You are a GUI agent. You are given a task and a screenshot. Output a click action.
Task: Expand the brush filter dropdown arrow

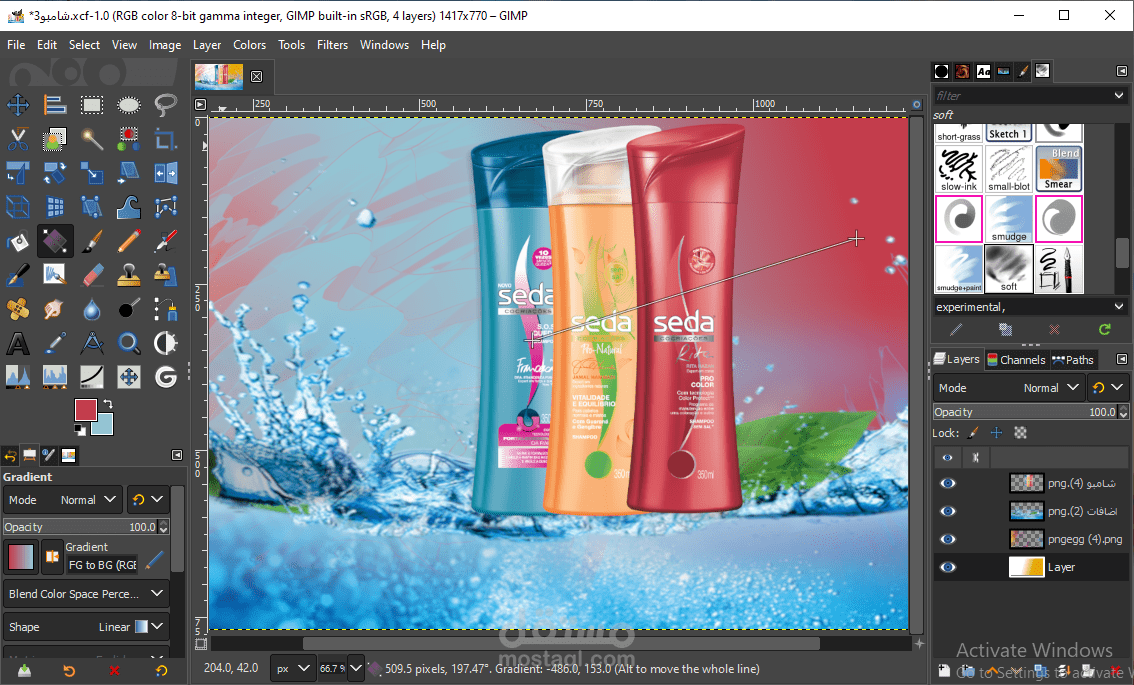click(x=1119, y=95)
